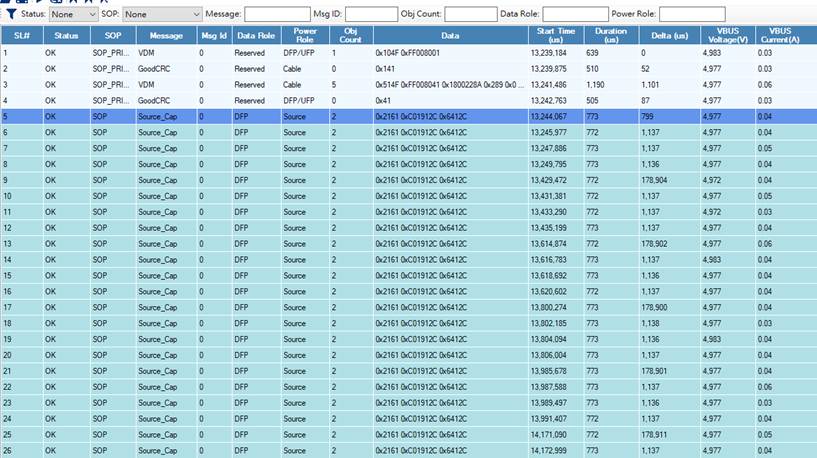This screenshot has height=458, width=817.
Task: Sort by the Delta (us) column header
Action: click(670, 35)
